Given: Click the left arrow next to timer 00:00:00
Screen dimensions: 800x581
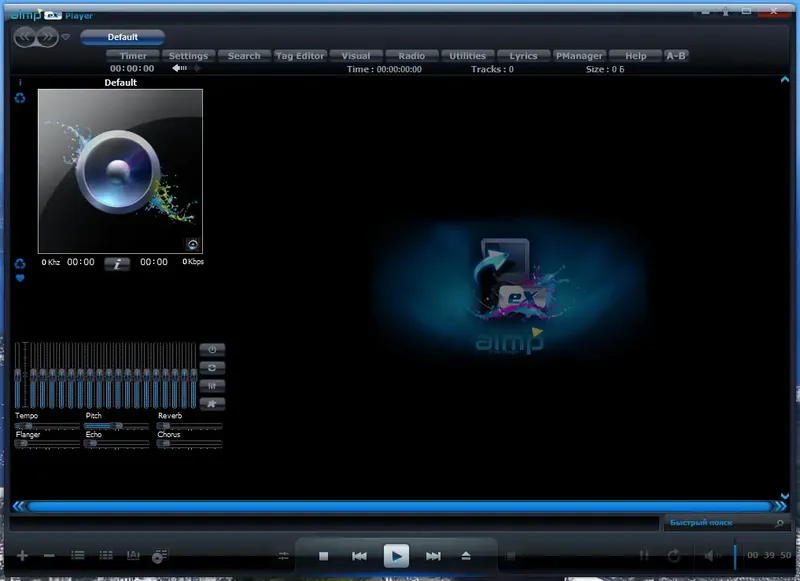Looking at the screenshot, I should [180, 68].
